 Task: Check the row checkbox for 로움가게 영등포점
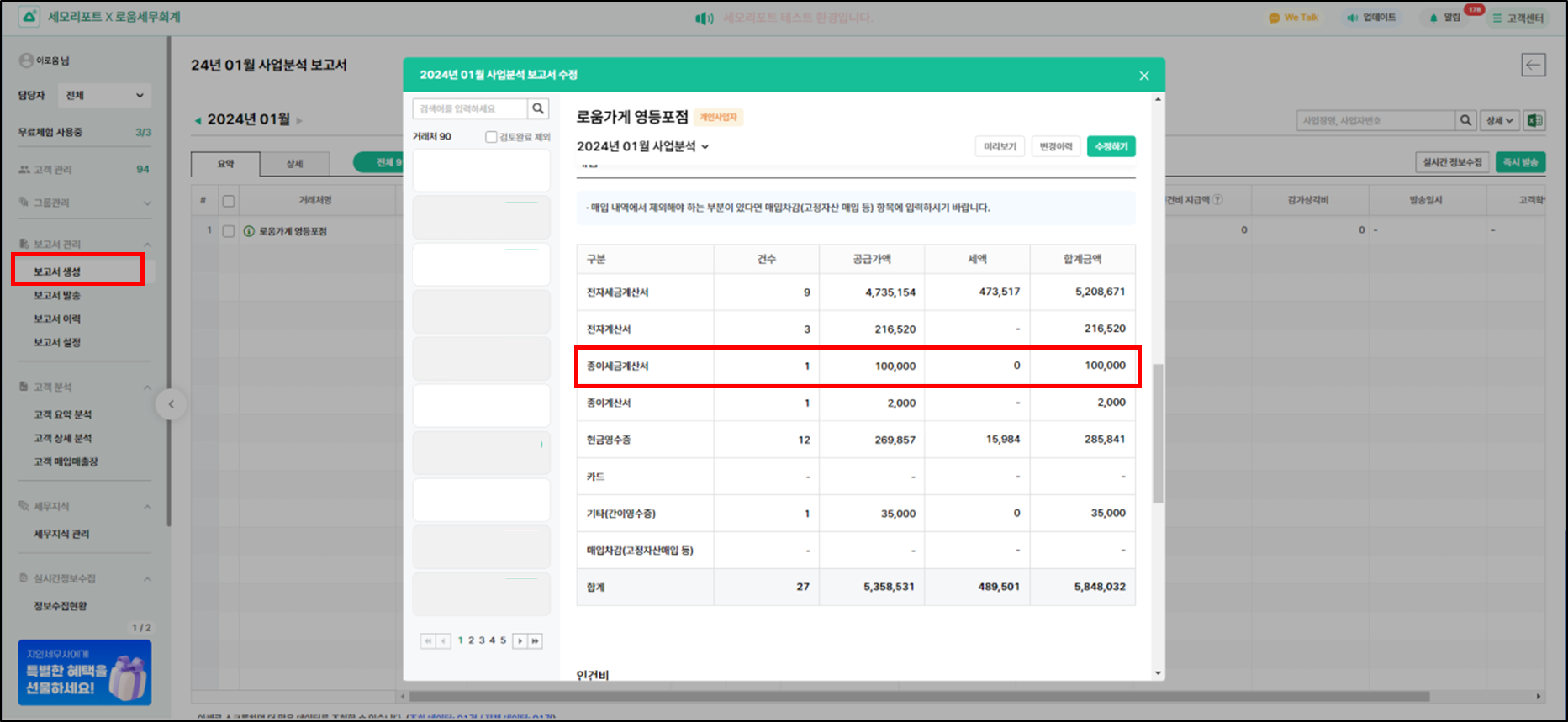click(x=229, y=231)
